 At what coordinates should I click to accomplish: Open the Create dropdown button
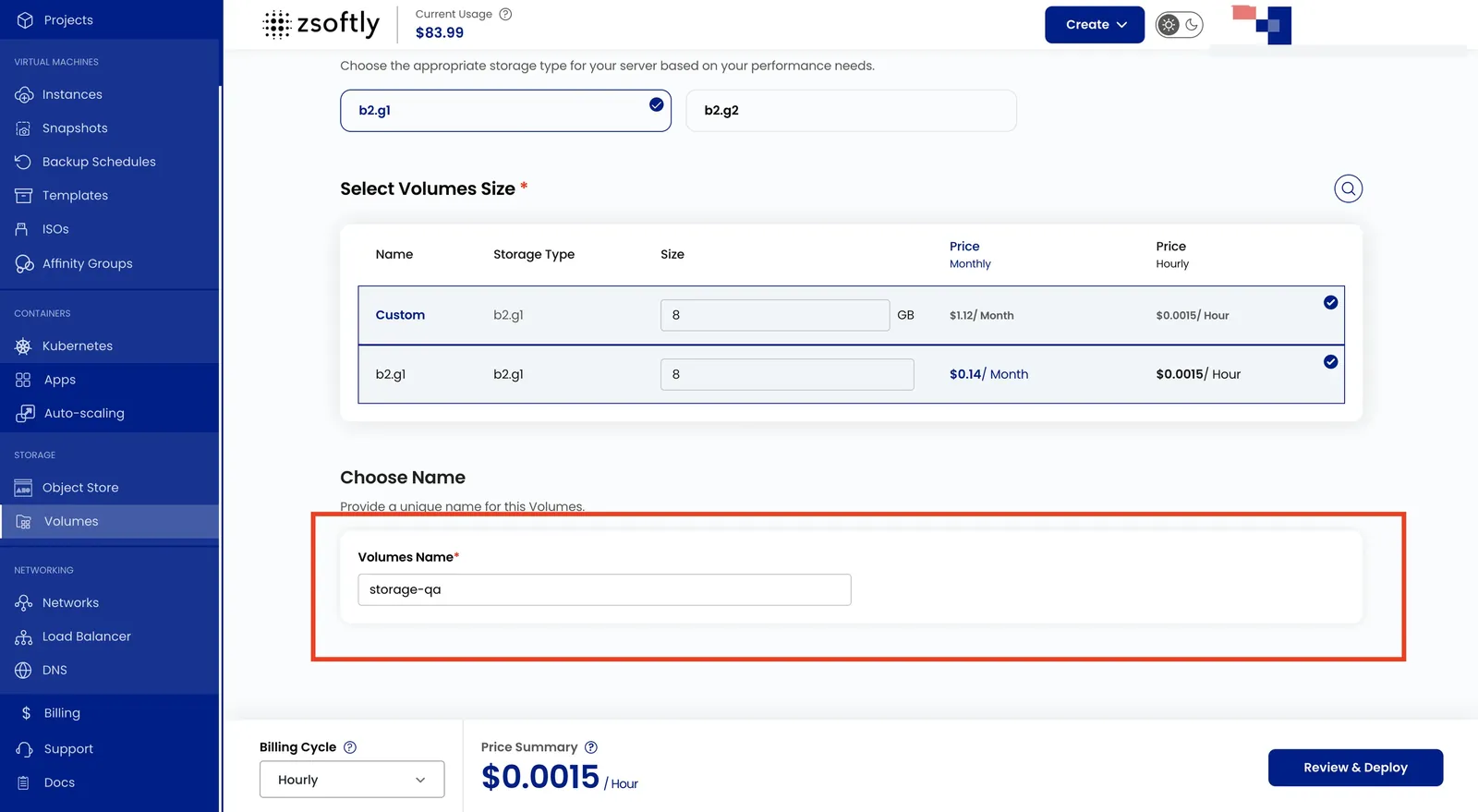1095,25
